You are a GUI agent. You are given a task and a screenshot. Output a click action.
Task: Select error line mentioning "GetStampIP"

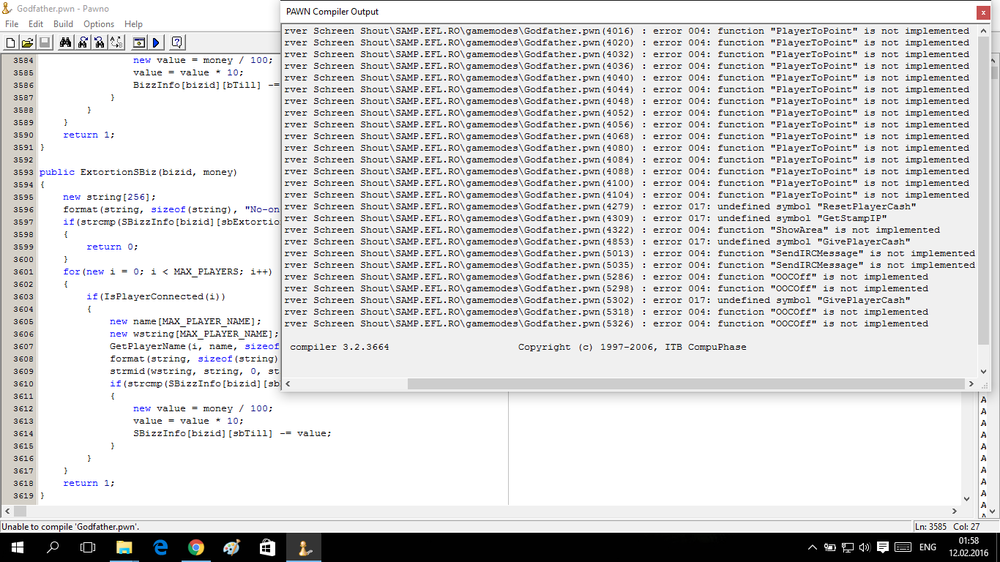585,218
